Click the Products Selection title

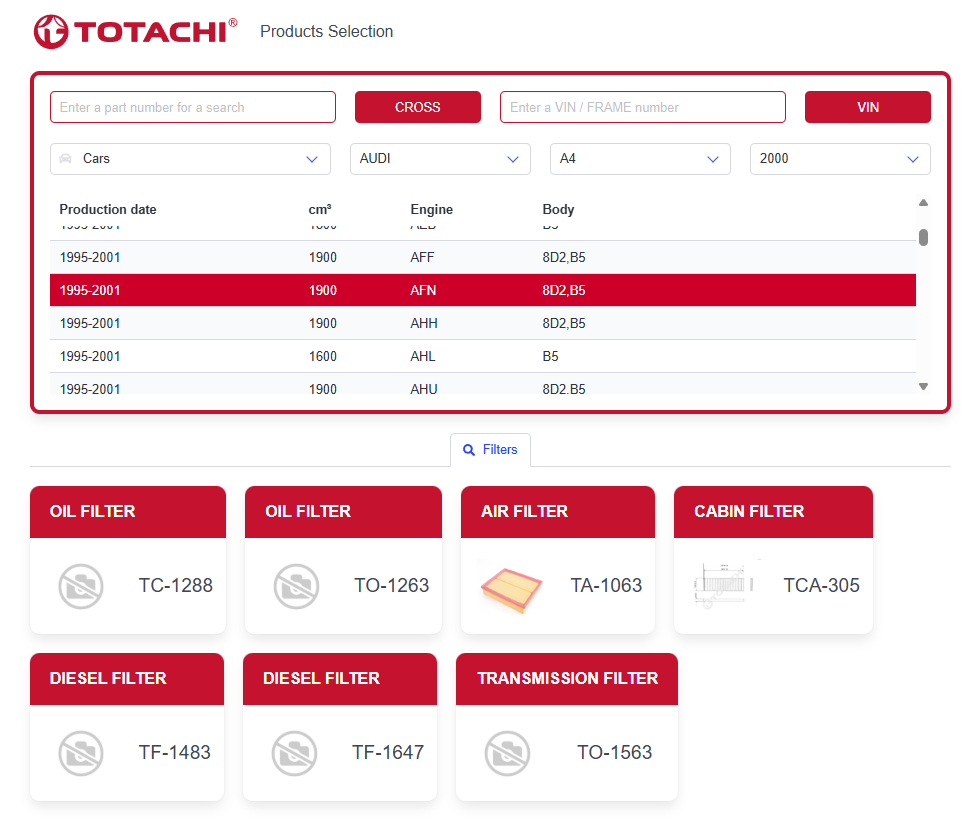click(326, 32)
